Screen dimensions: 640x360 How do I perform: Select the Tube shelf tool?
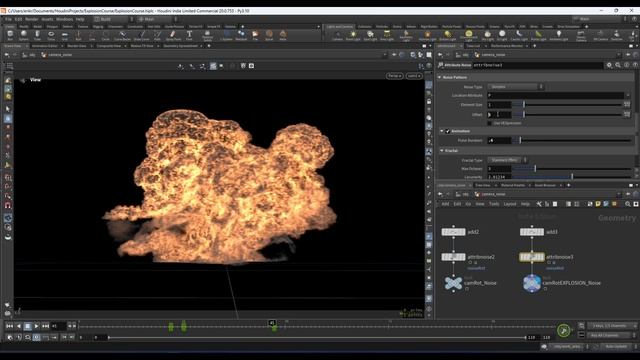37,36
